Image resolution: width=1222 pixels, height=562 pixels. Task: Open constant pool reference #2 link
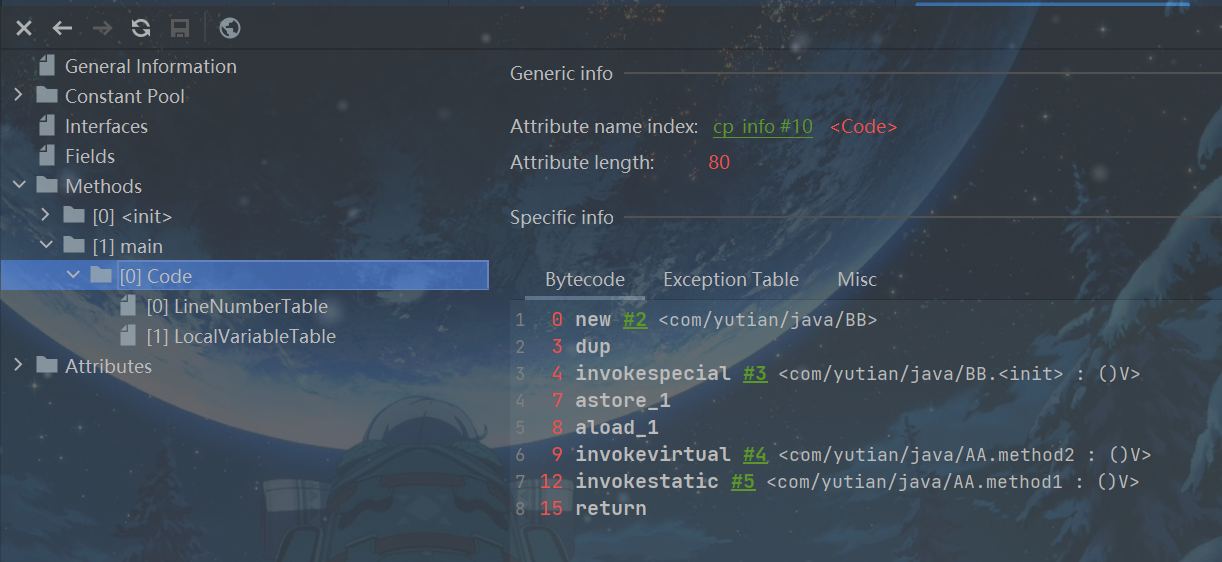635,320
